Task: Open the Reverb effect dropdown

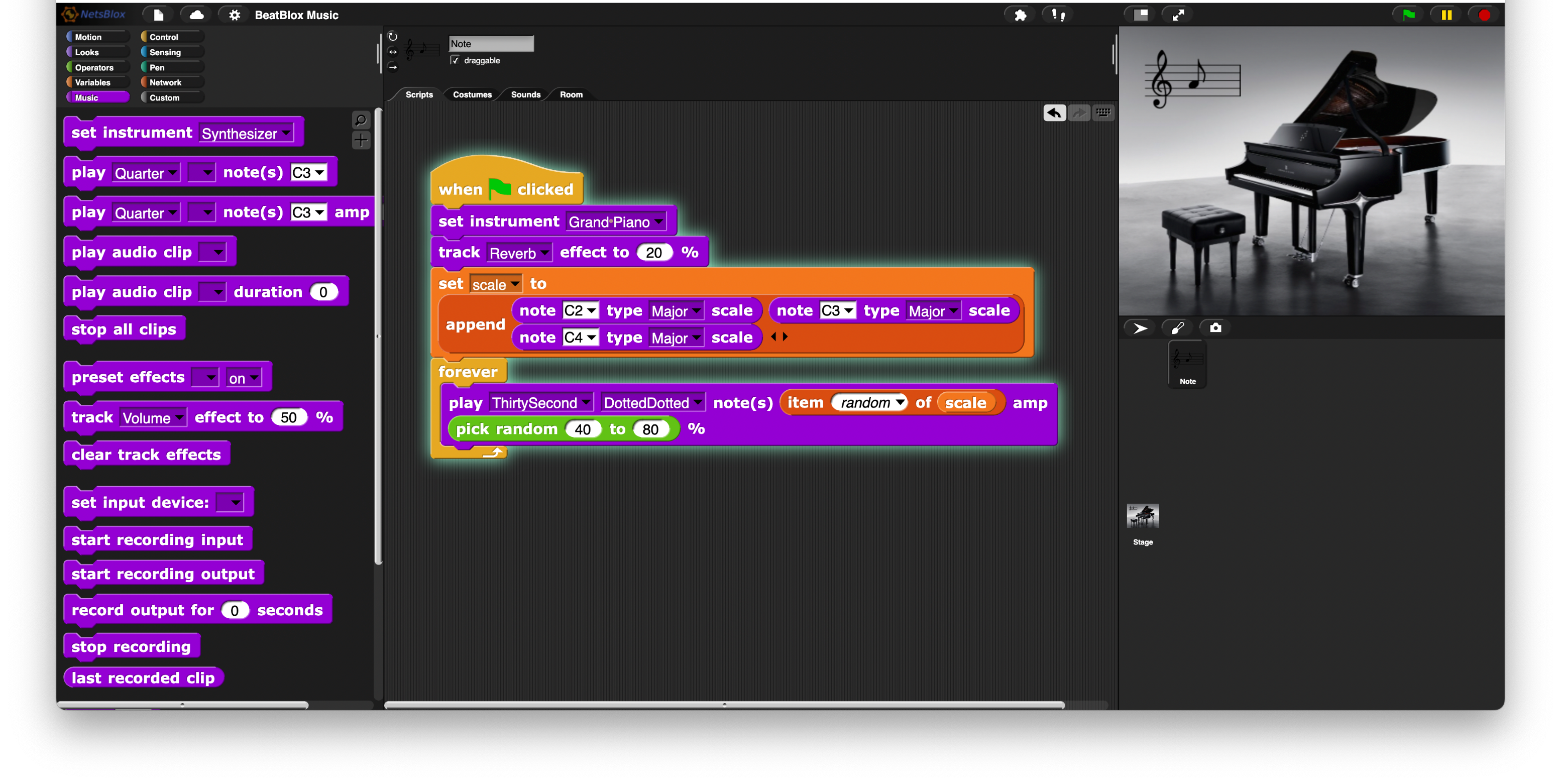Action: [x=544, y=253]
